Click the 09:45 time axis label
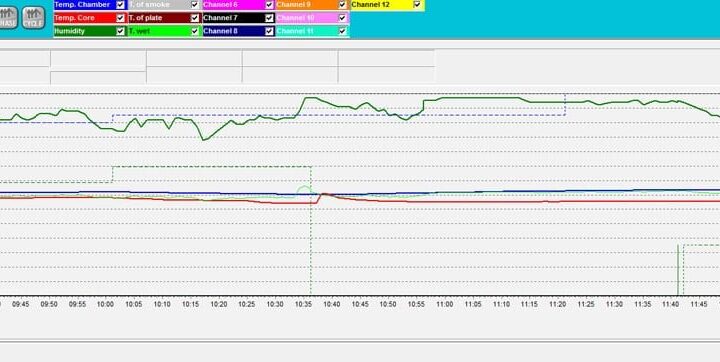 (21, 304)
